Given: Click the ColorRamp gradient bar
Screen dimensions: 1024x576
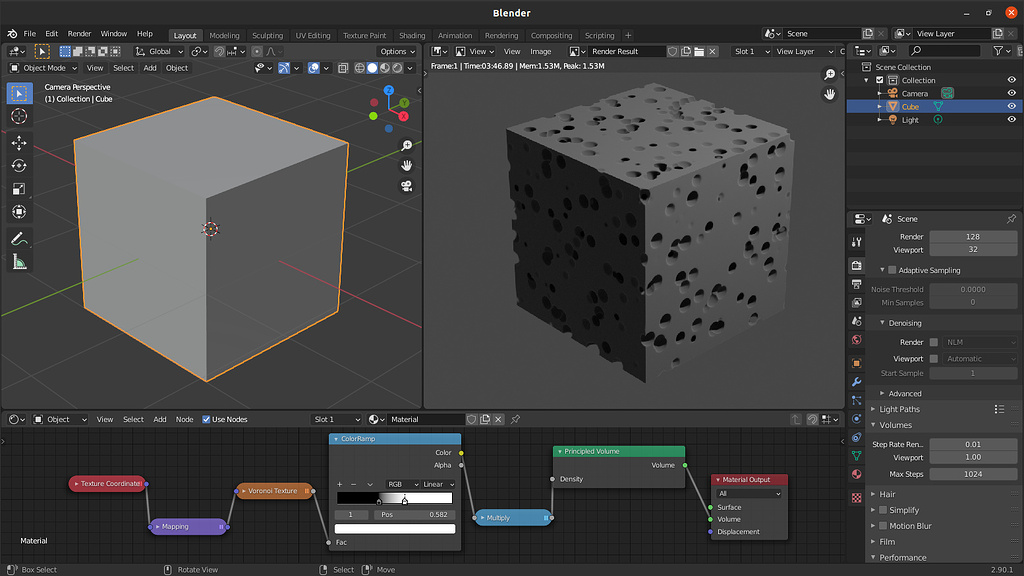Looking at the screenshot, I should click(x=394, y=498).
